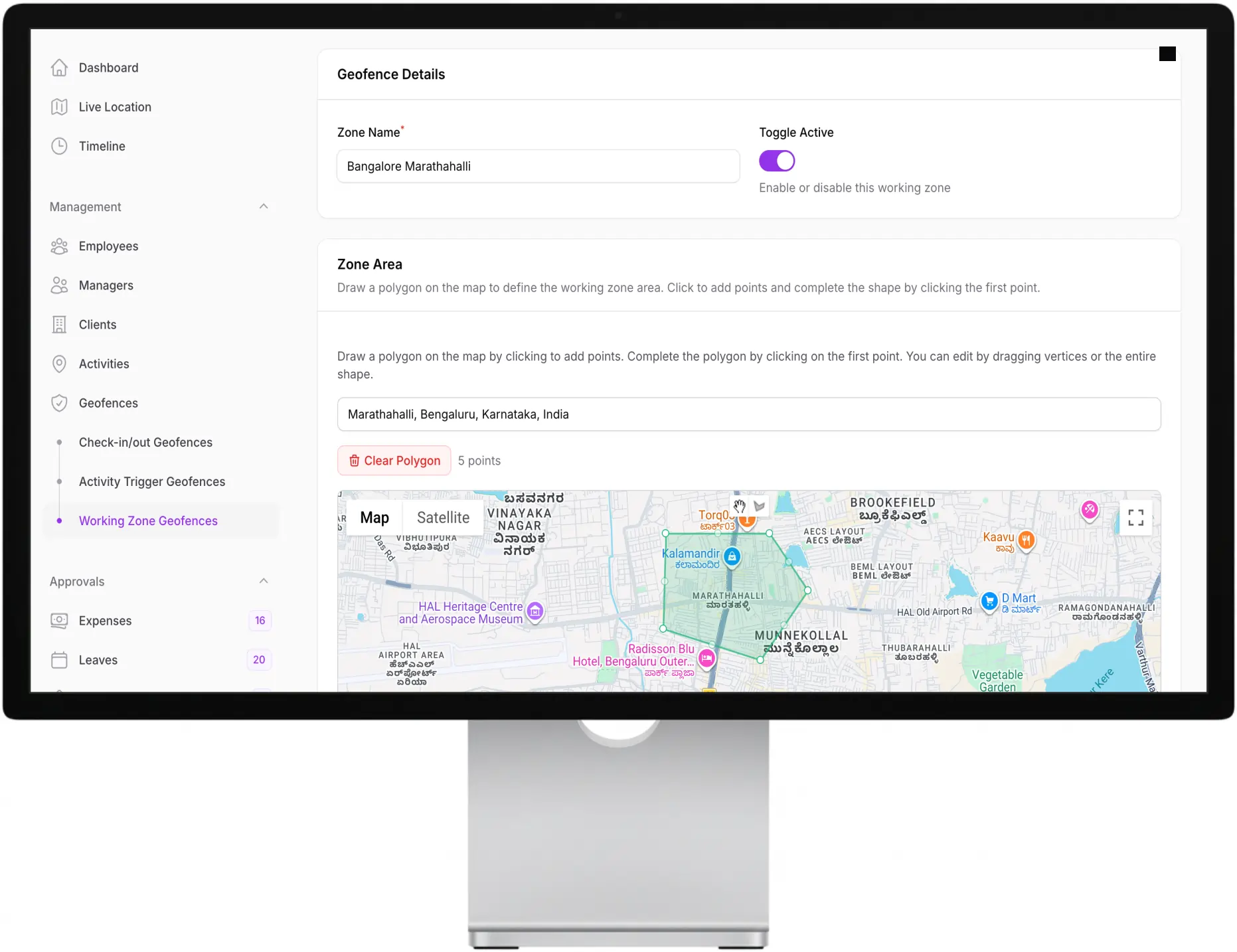
Task: Click the Radisson Blu hotel marker
Action: click(706, 658)
